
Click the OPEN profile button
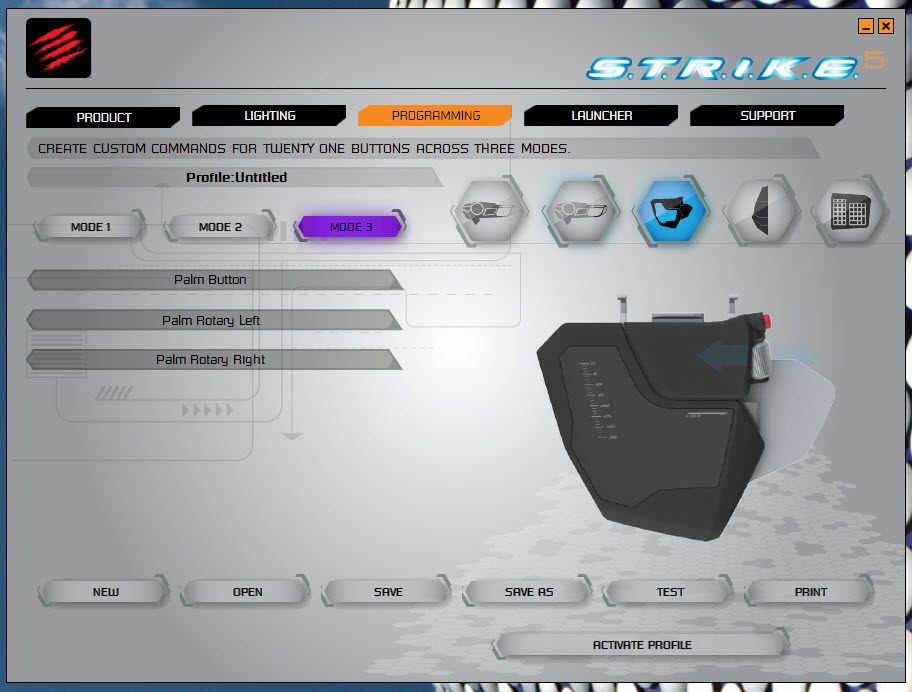tap(247, 592)
